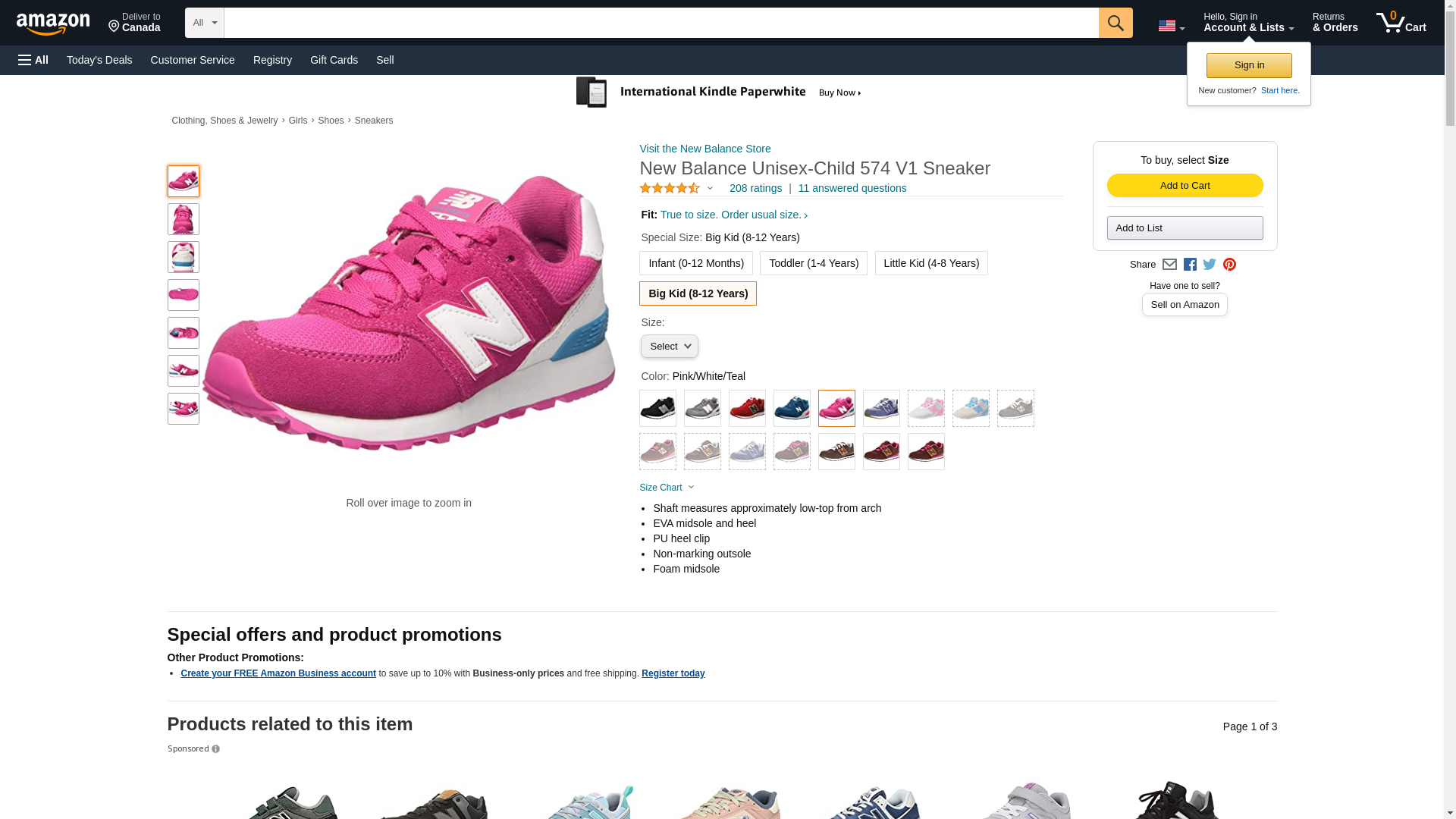Viewport: 1456px width, 819px height.
Task: Expand the search category All dropdown
Action: click(x=204, y=23)
